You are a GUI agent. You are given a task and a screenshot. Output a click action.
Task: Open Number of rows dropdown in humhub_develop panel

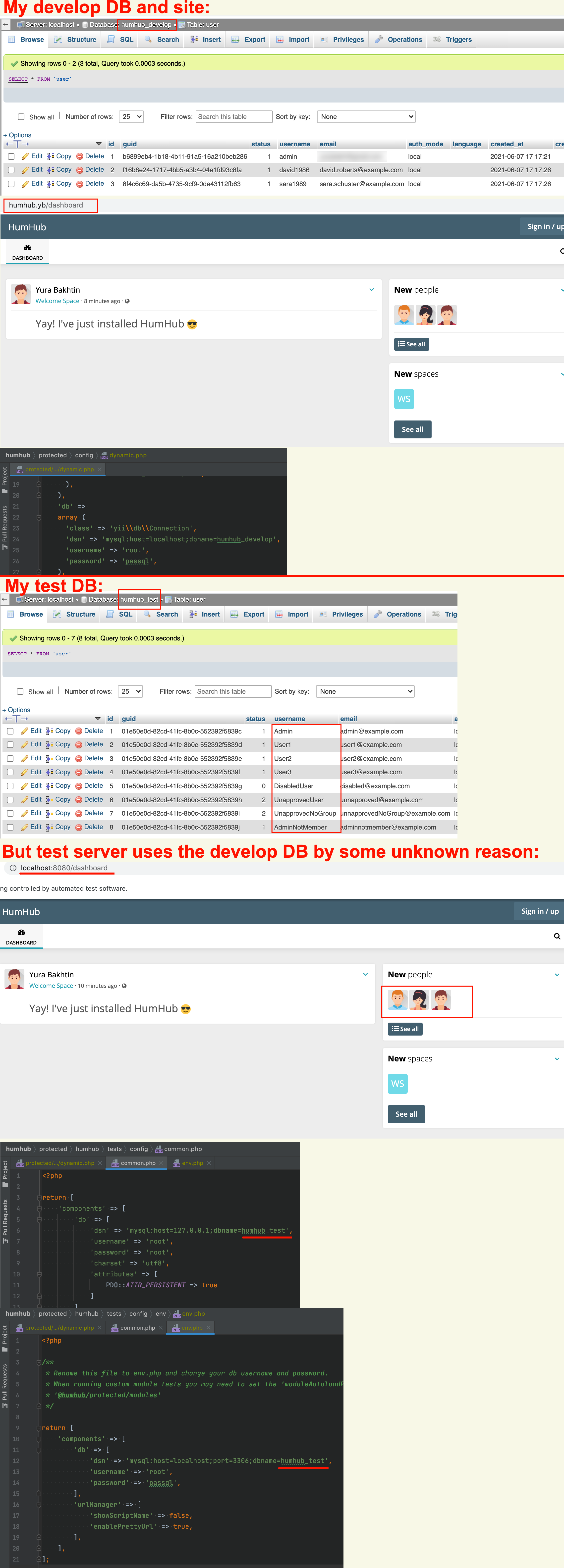click(132, 117)
